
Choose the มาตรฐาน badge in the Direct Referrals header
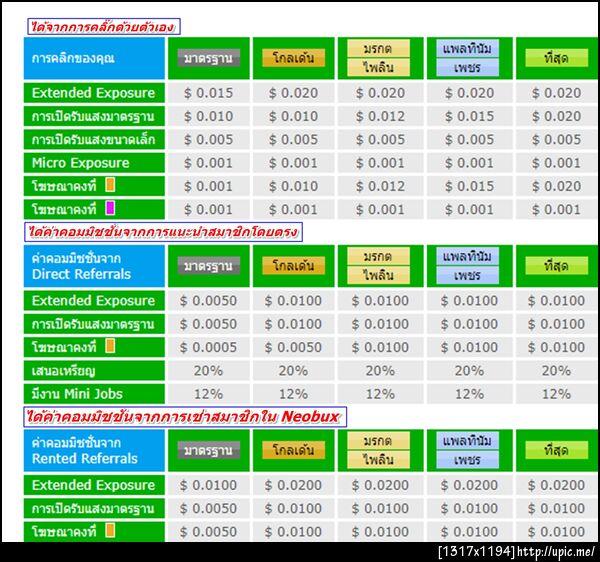209,266
